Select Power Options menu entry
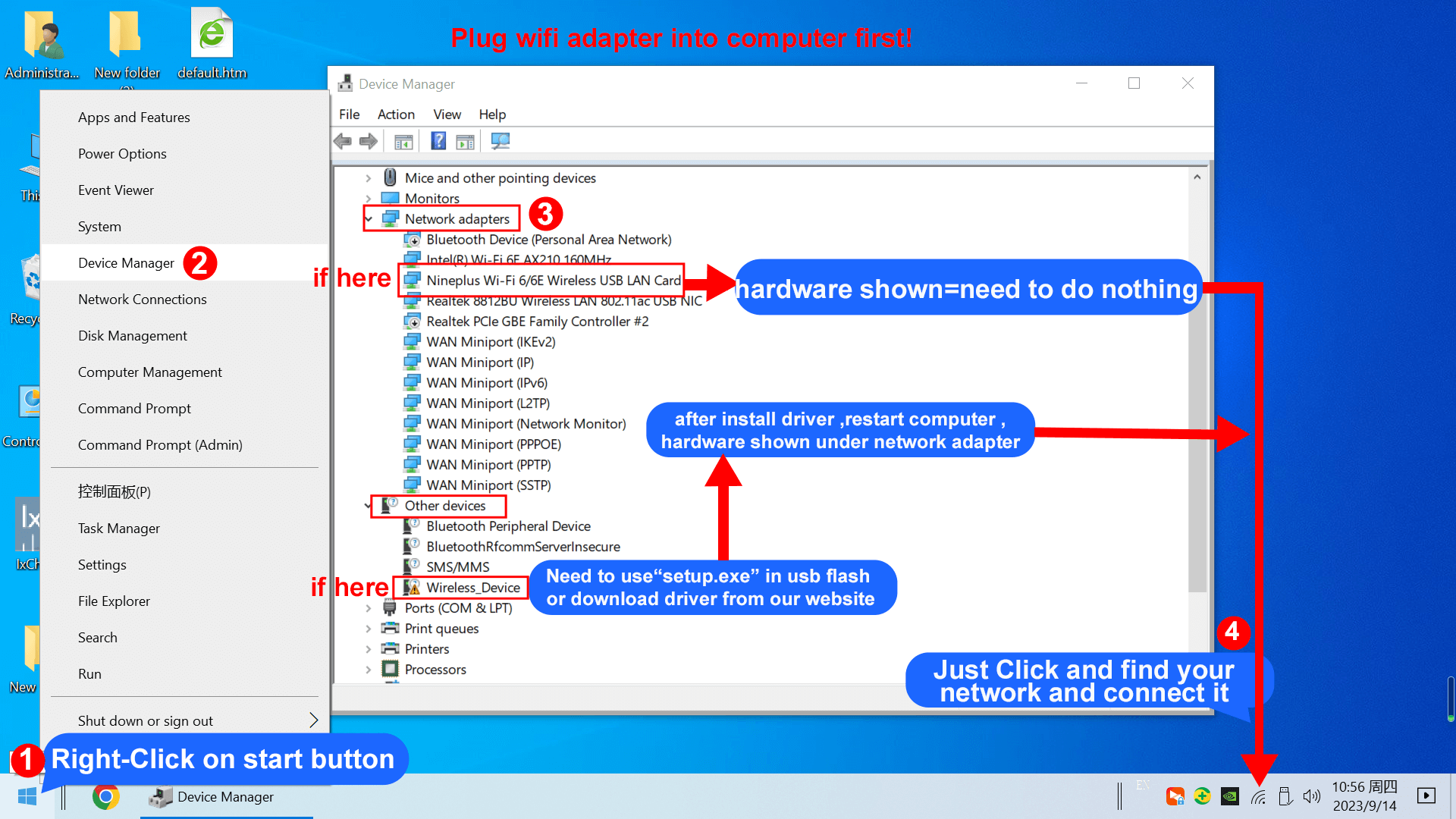 click(x=184, y=154)
